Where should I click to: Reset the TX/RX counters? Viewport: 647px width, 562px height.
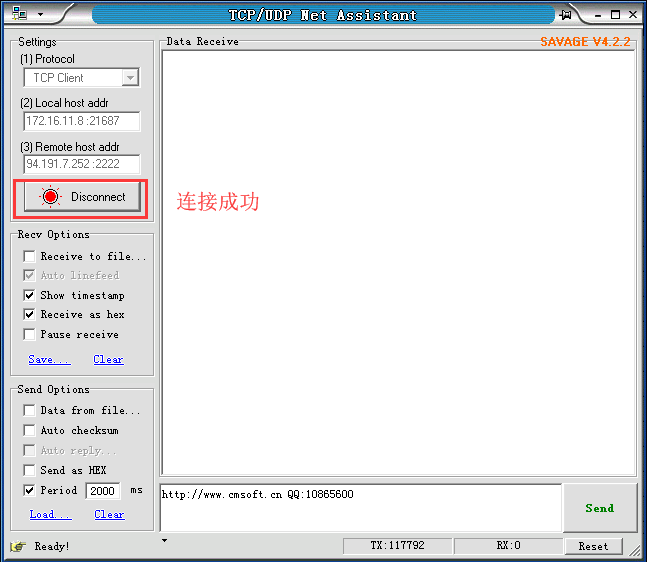[592, 546]
